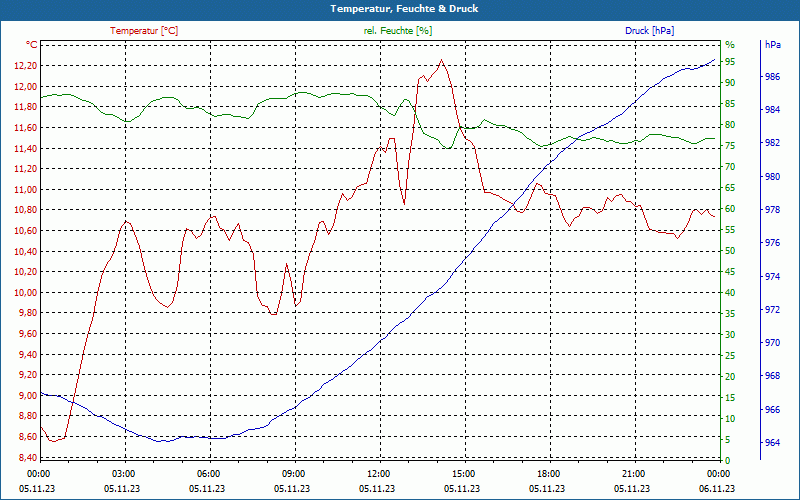The height and width of the screenshot is (500, 800).
Task: Click the green '%' axis unit label
Action: pyautogui.click(x=730, y=45)
